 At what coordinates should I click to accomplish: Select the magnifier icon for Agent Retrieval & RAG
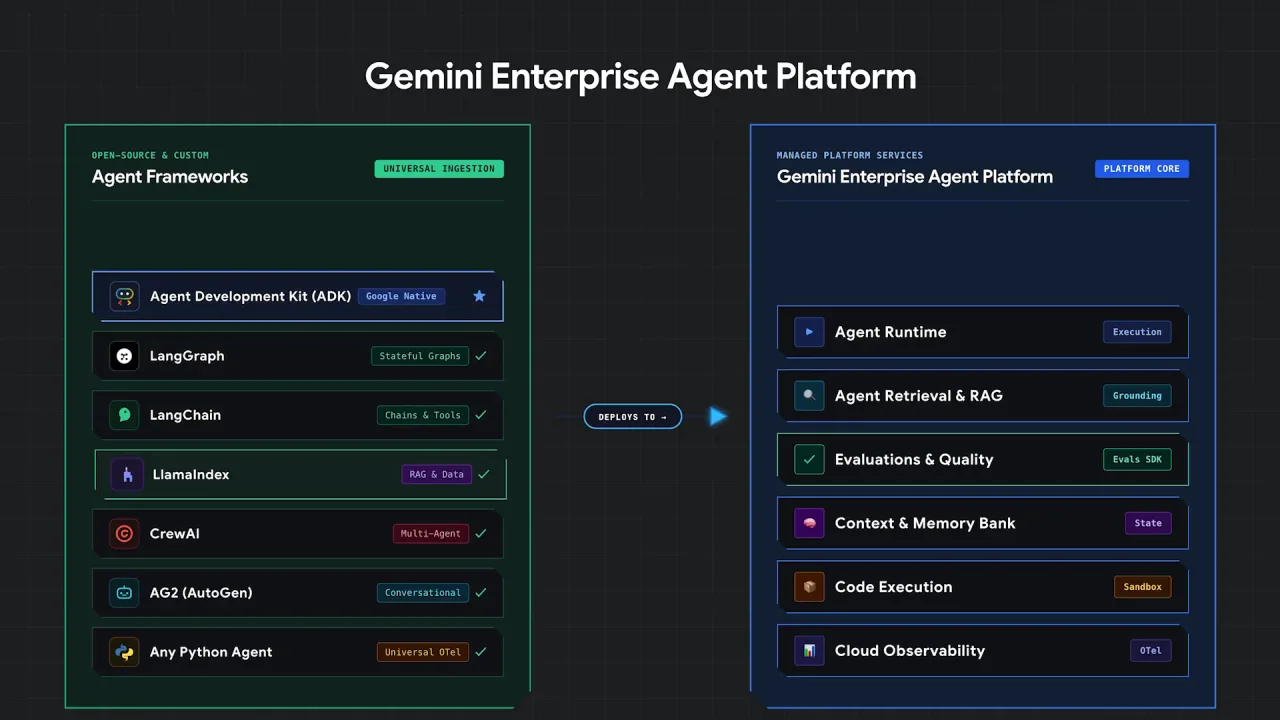(x=809, y=396)
